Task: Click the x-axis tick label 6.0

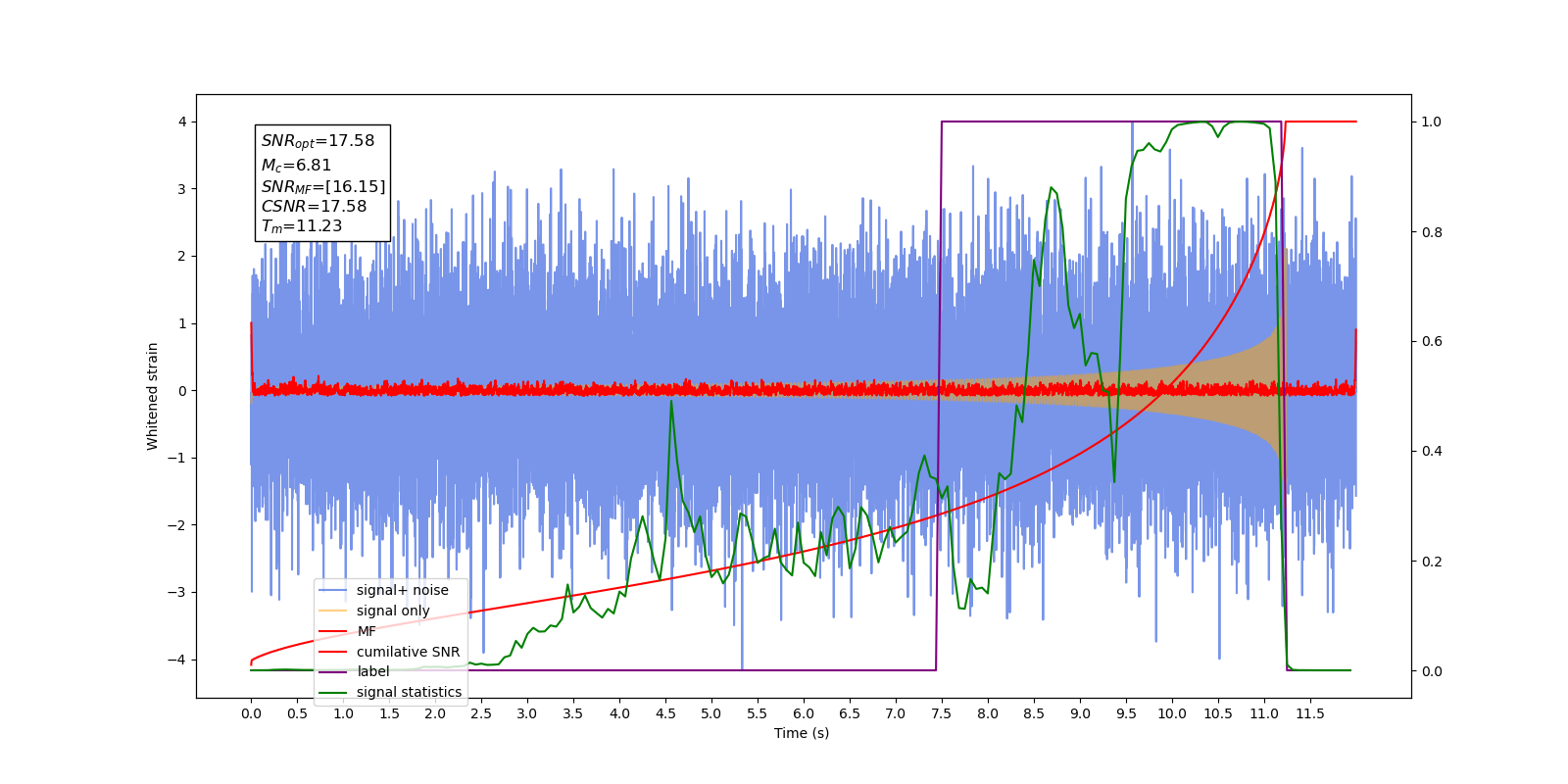Action: coord(804,713)
